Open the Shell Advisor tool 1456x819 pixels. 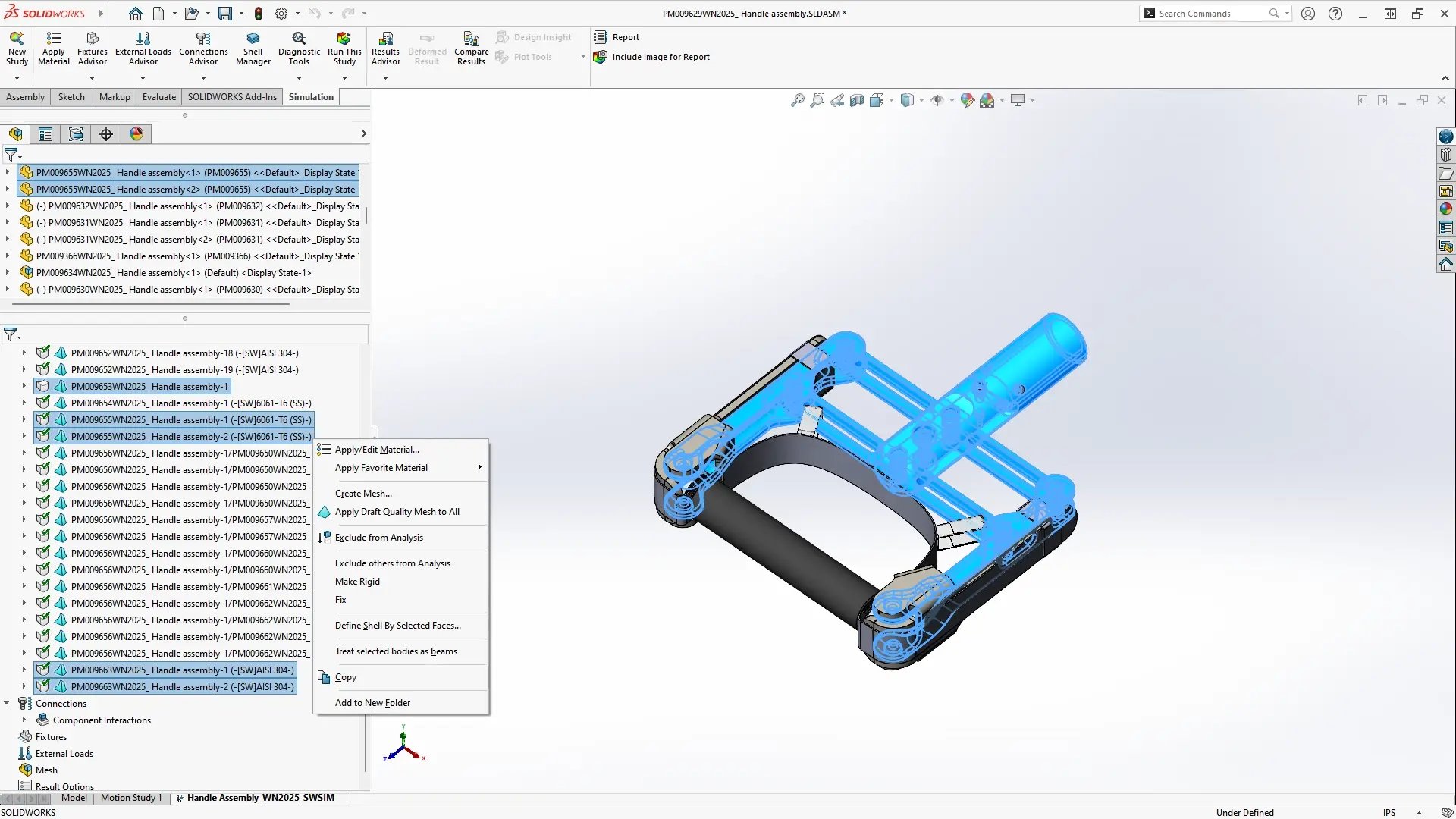point(252,47)
